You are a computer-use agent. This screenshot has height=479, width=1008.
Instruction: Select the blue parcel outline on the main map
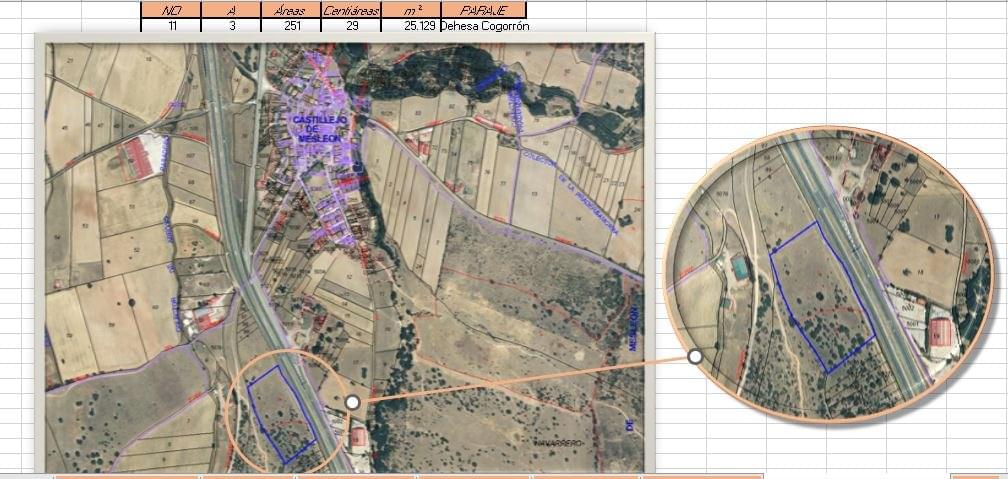click(x=282, y=415)
